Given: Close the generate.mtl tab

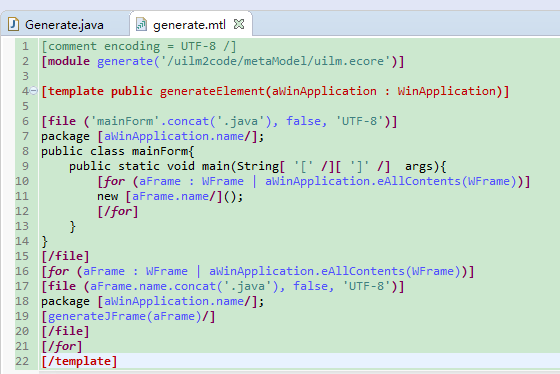Looking at the screenshot, I should [x=239, y=24].
